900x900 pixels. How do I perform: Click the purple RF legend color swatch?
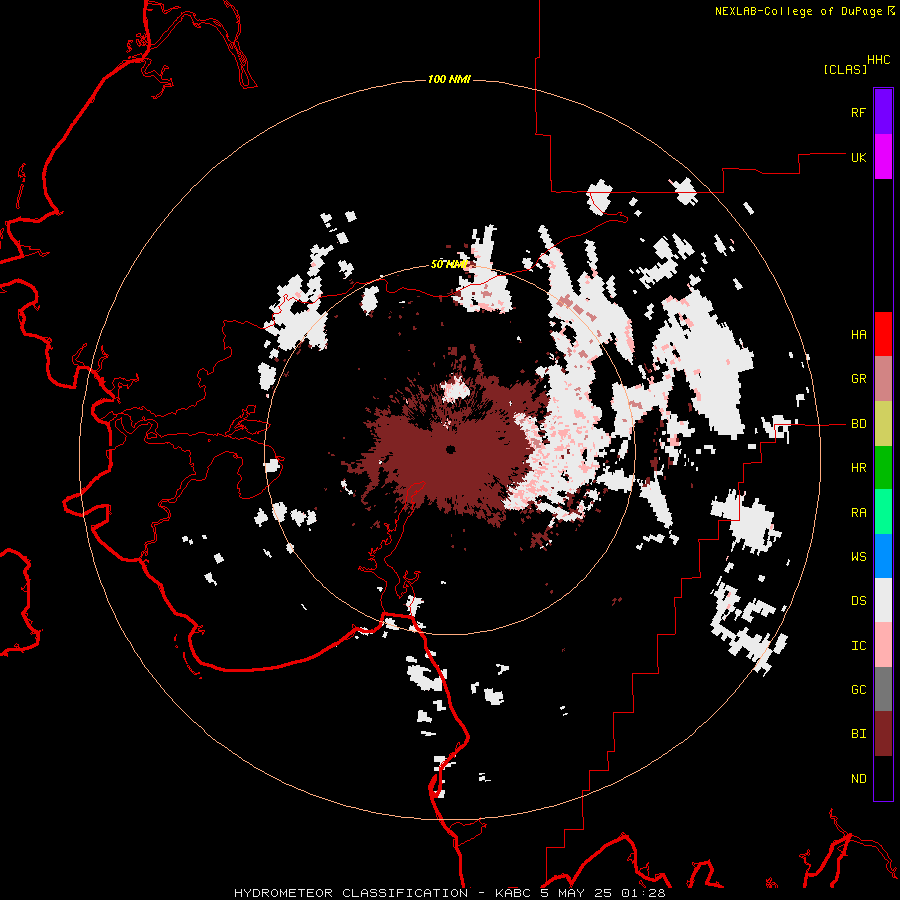point(883,112)
